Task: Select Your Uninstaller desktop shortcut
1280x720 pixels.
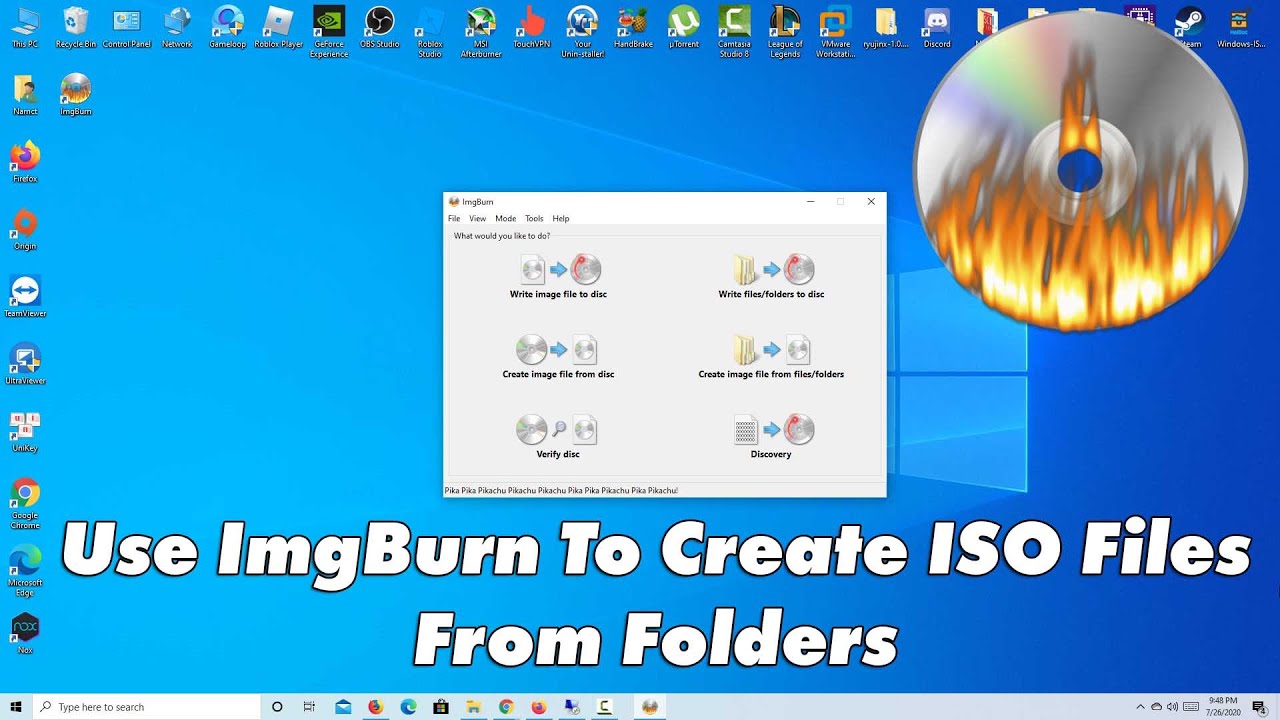Action: [583, 32]
